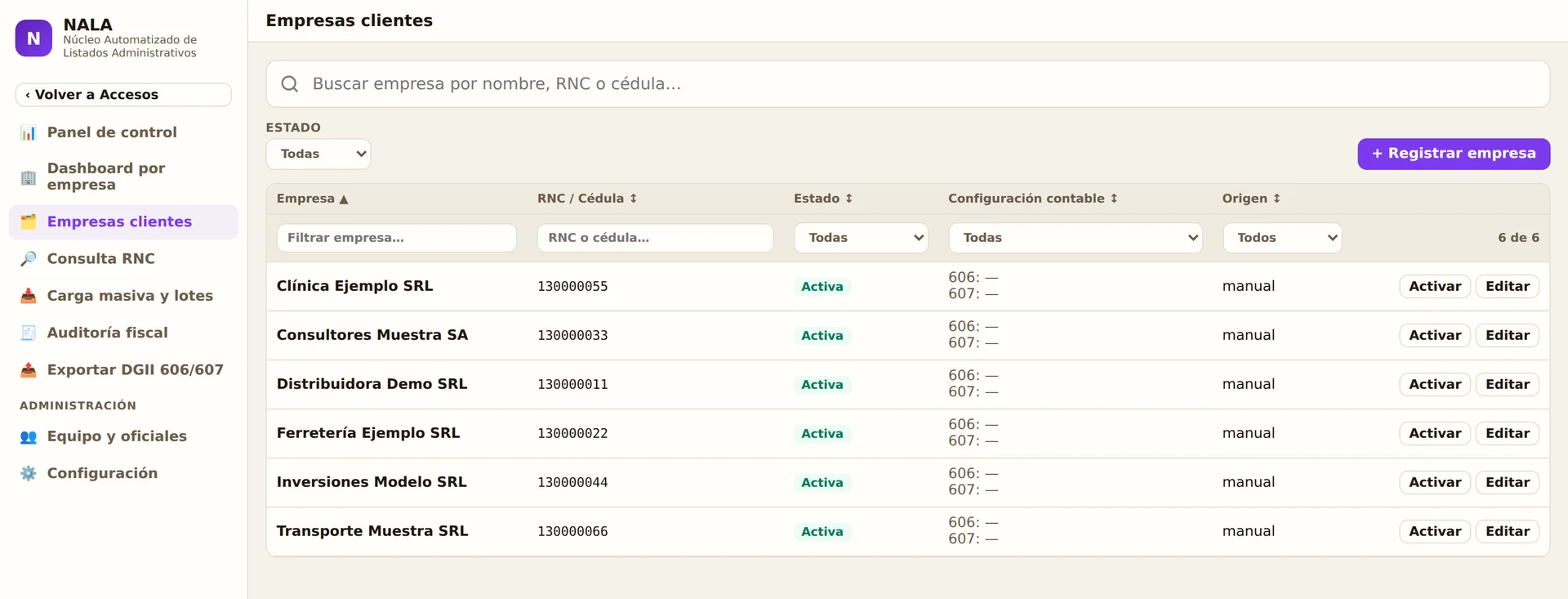This screenshot has width=1568, height=599.
Task: Click Activar for Ferretería Ejemplo SRL
Action: pos(1435,433)
